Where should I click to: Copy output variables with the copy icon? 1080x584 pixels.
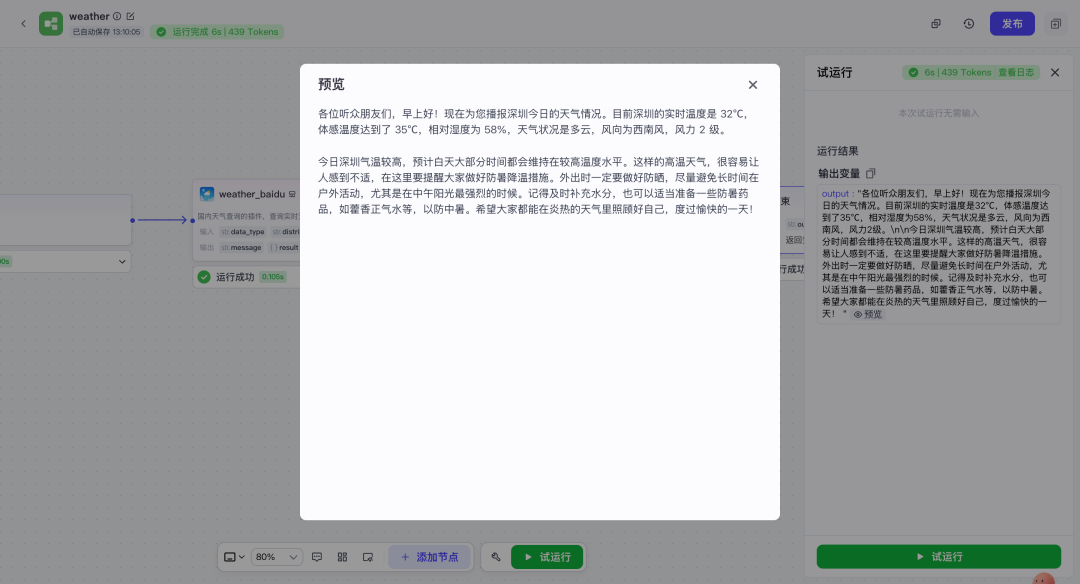pos(871,174)
